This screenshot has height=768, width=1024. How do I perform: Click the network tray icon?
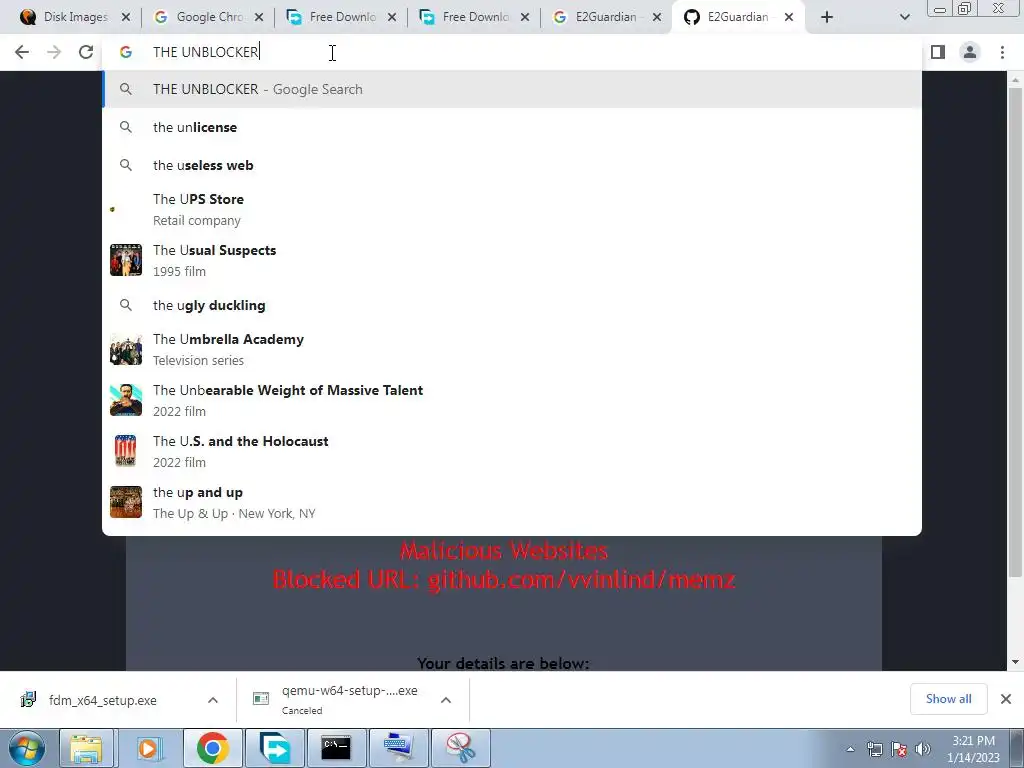875,749
